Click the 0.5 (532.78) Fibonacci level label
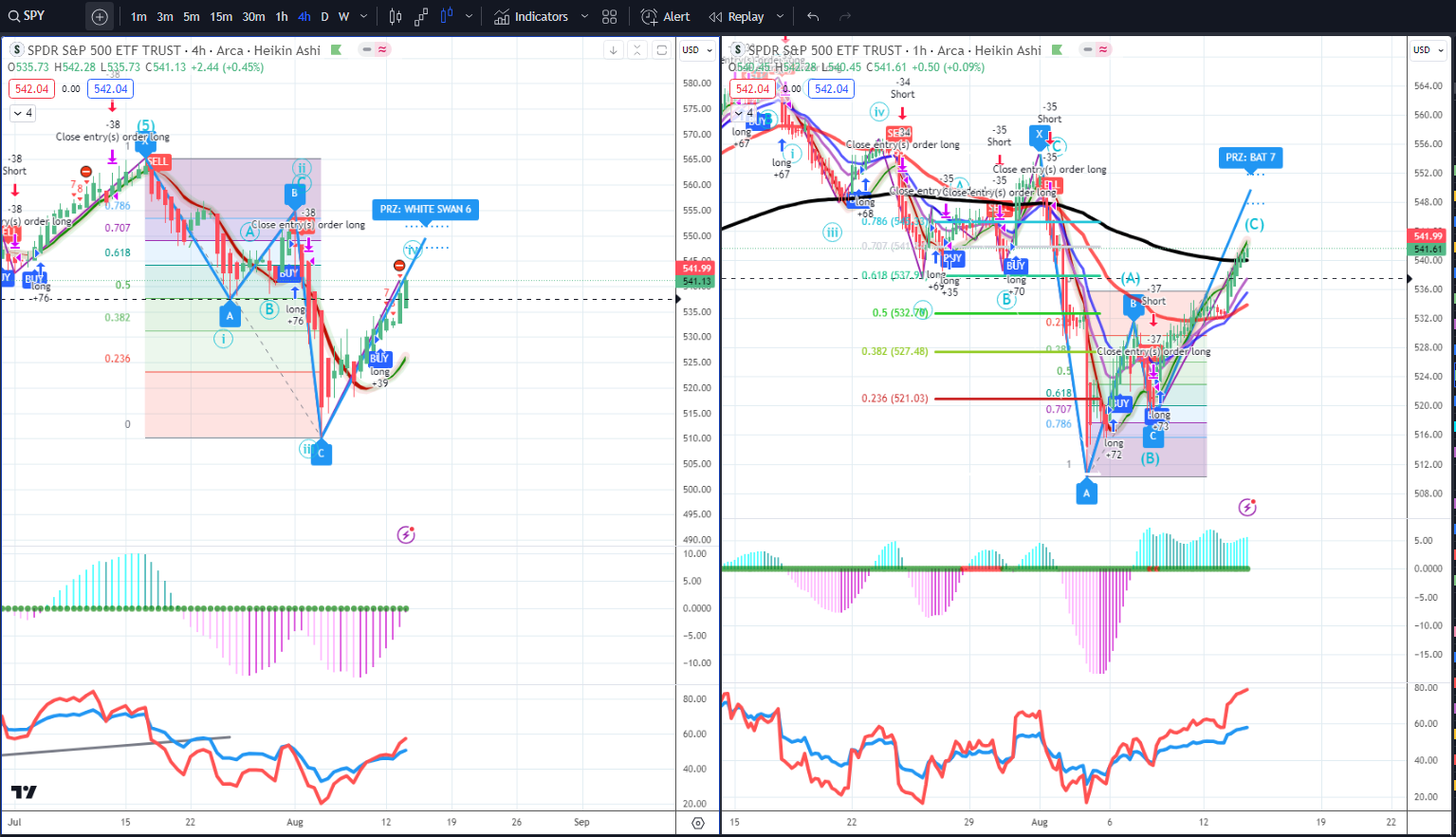 tap(900, 313)
